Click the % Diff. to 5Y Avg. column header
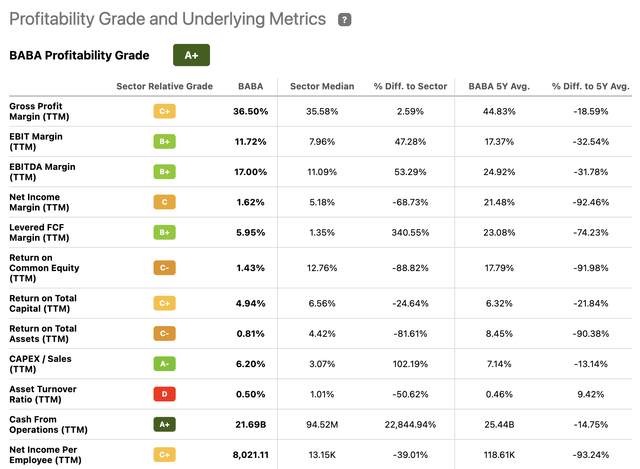The height and width of the screenshot is (469, 640). 588,86
